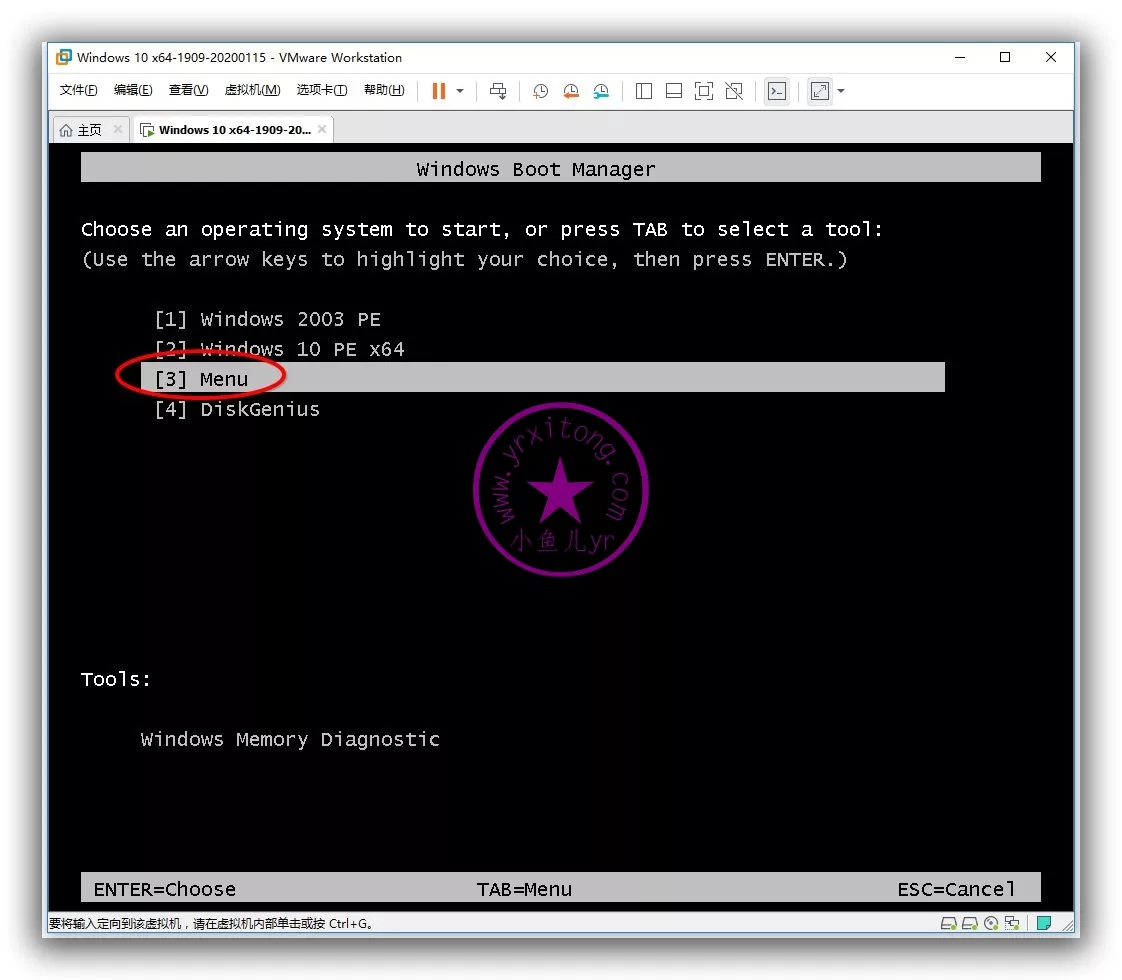Enter full screen mode icon

(x=704, y=91)
